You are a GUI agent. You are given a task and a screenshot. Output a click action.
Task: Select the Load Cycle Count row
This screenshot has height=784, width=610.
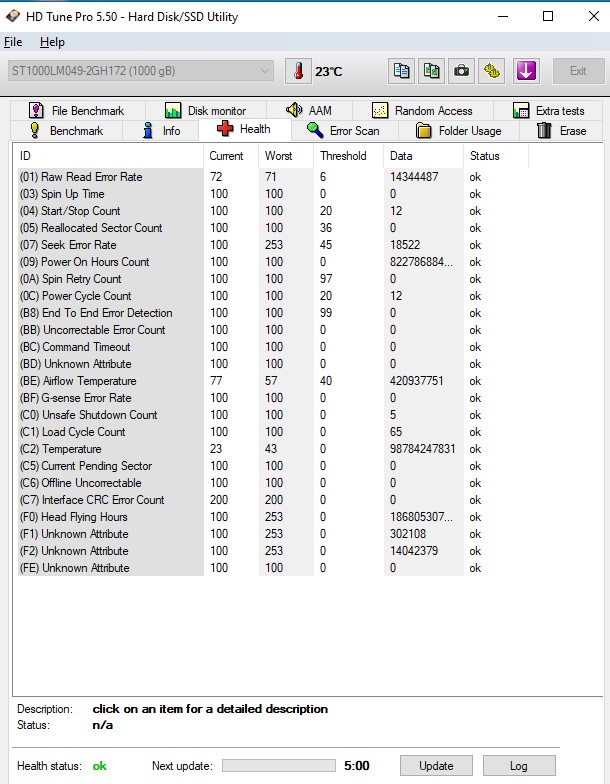pos(273,432)
